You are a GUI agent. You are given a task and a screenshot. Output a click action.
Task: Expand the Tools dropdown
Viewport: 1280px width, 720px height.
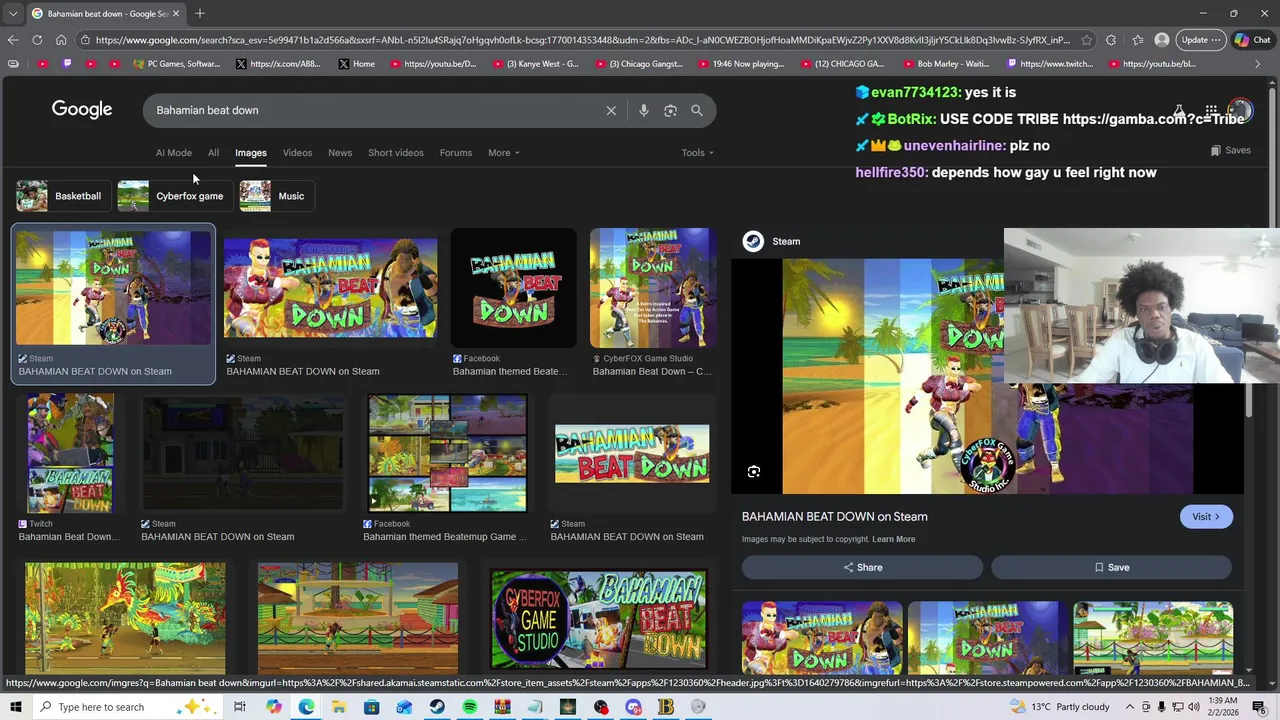pos(697,153)
